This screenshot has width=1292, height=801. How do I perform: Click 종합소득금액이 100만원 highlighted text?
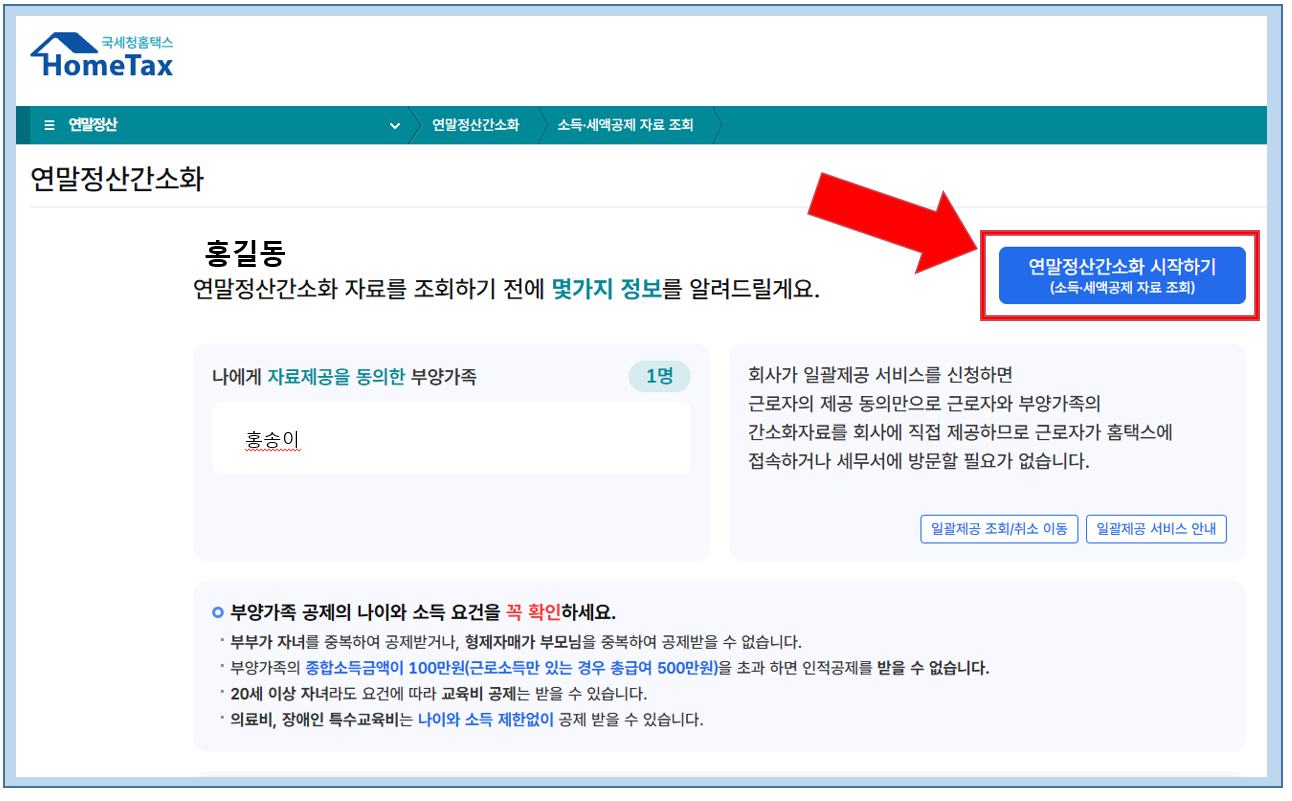511,668
